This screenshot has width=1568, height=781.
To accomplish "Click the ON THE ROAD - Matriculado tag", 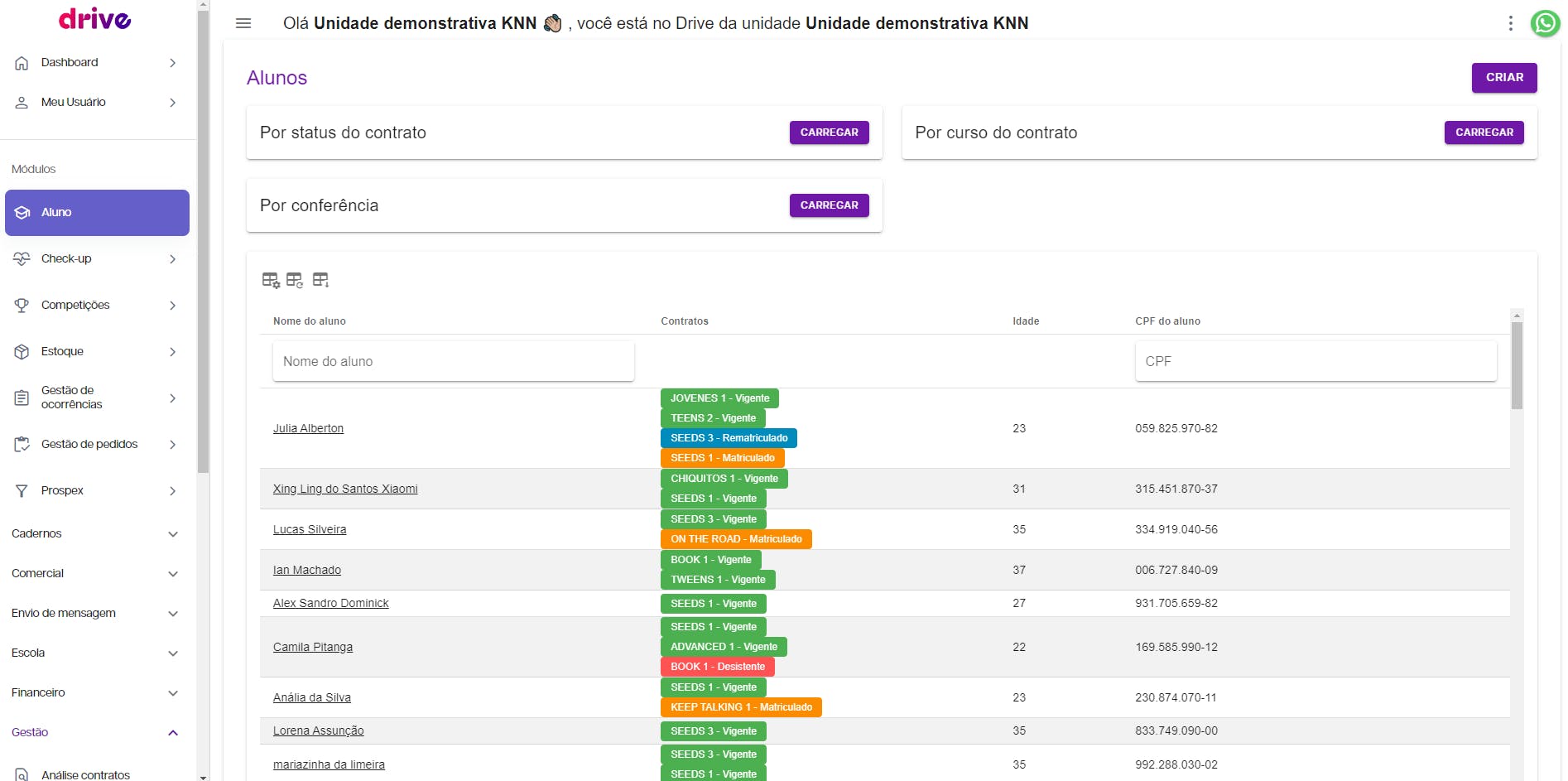I will tap(736, 539).
